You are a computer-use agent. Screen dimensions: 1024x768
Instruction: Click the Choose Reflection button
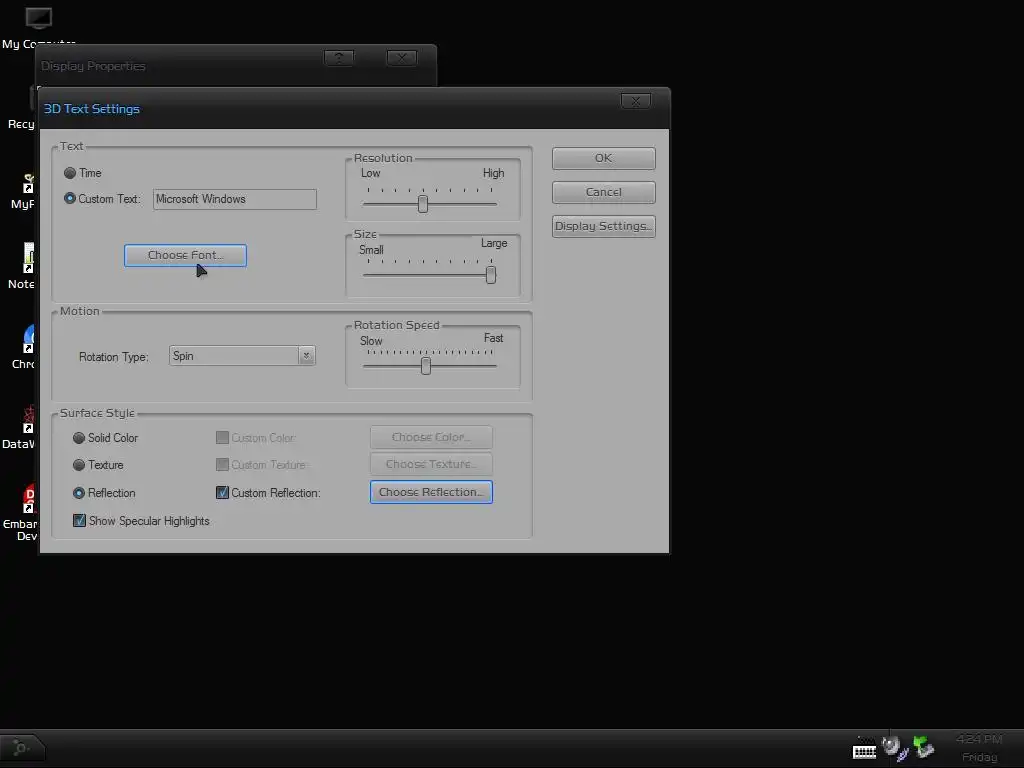(431, 492)
